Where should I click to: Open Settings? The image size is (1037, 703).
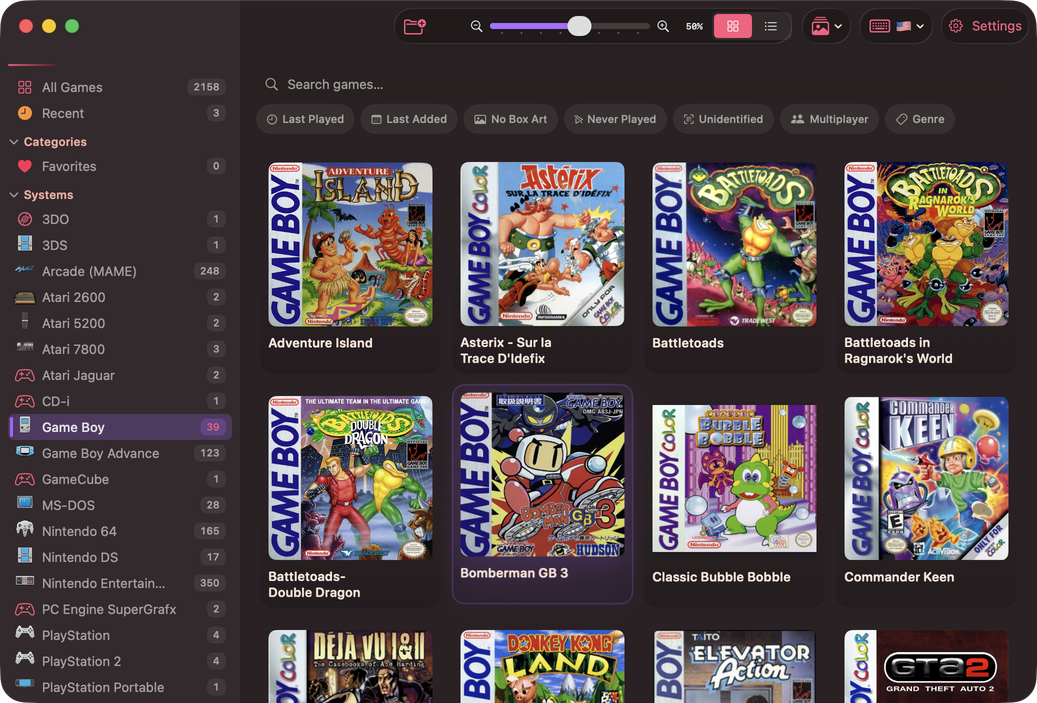point(985,26)
